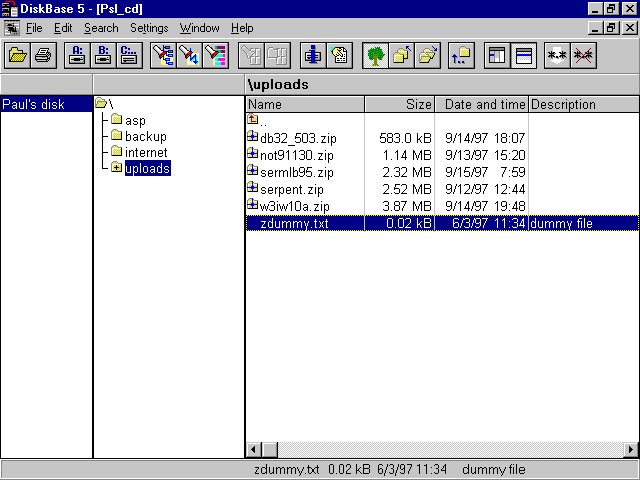
Task: Collapse the root backslash folder
Action: pyautogui.click(x=101, y=104)
